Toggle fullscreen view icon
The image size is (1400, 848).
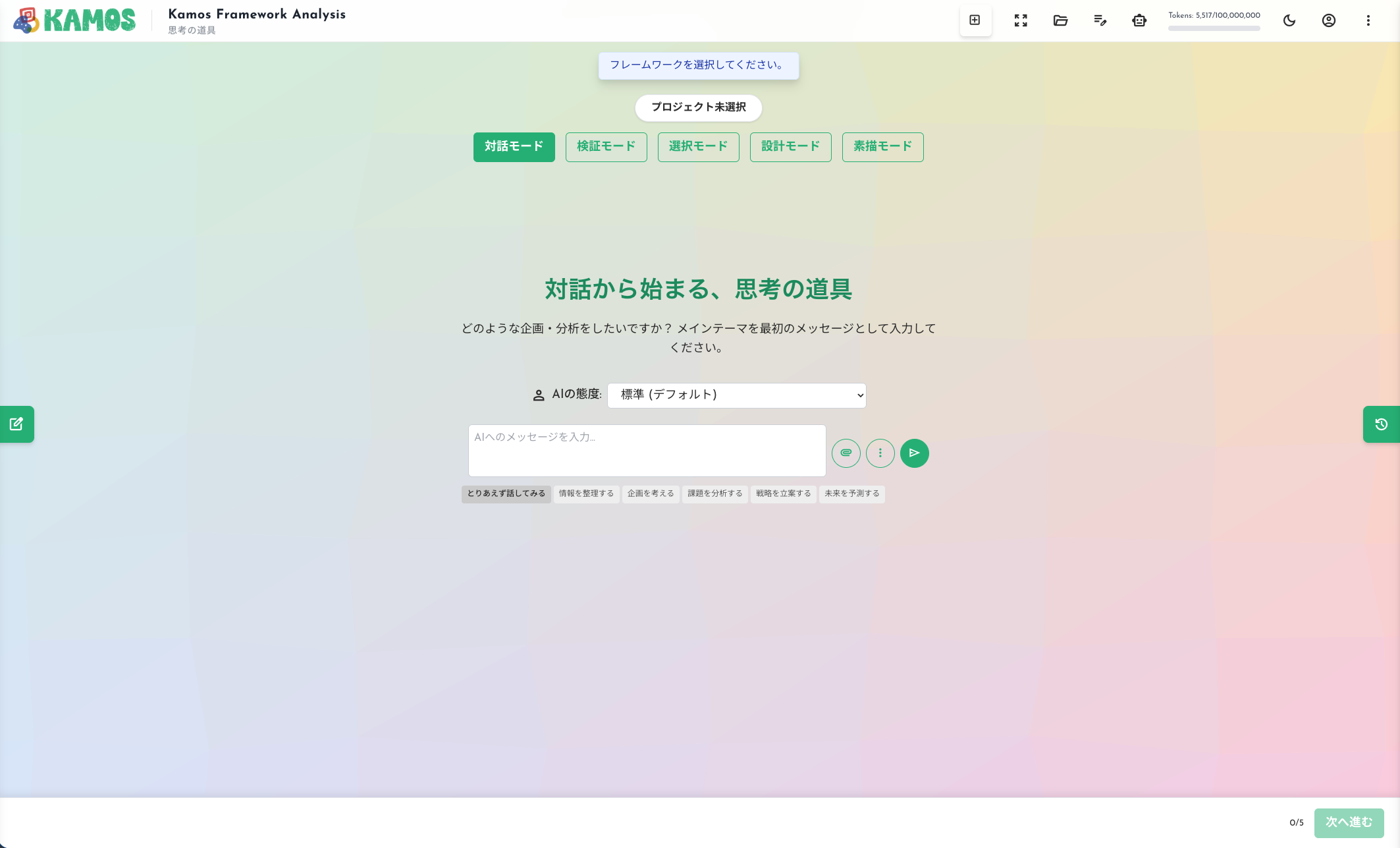tap(1021, 20)
